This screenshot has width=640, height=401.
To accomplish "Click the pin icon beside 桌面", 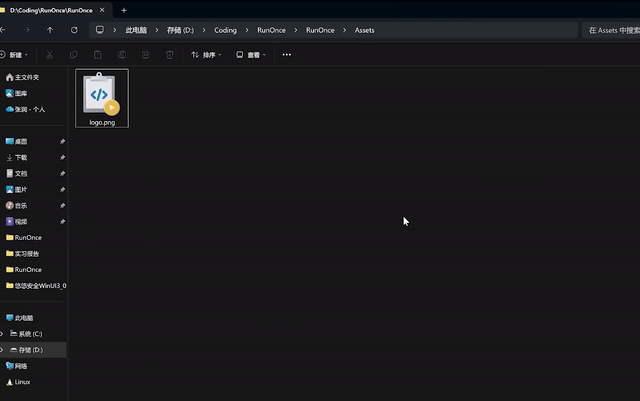I will point(62,141).
